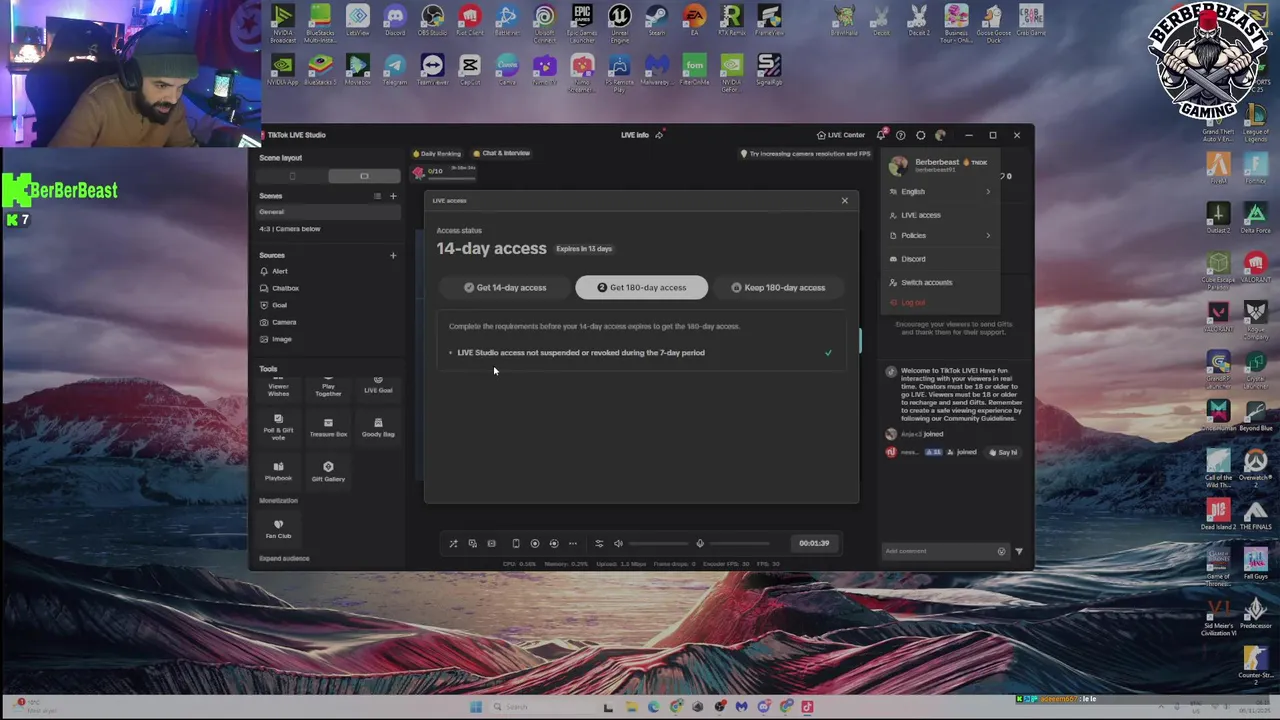Image resolution: width=1280 pixels, height=720 pixels.
Task: Click Log out in account menu
Action: pos(940,303)
